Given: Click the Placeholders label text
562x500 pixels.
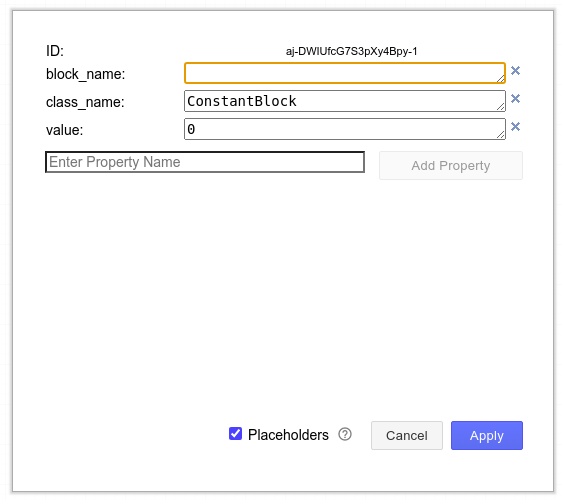Looking at the screenshot, I should pos(288,435).
